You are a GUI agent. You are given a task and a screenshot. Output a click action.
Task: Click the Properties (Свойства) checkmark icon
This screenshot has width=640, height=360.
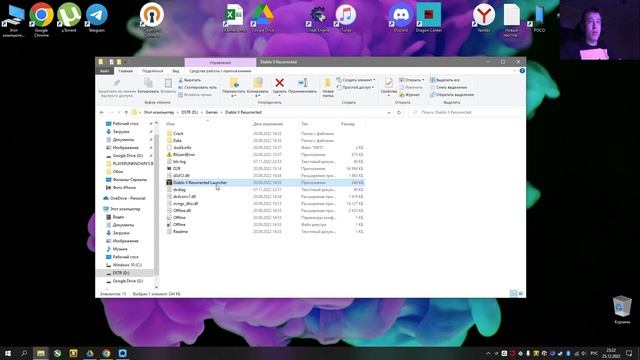click(389, 83)
